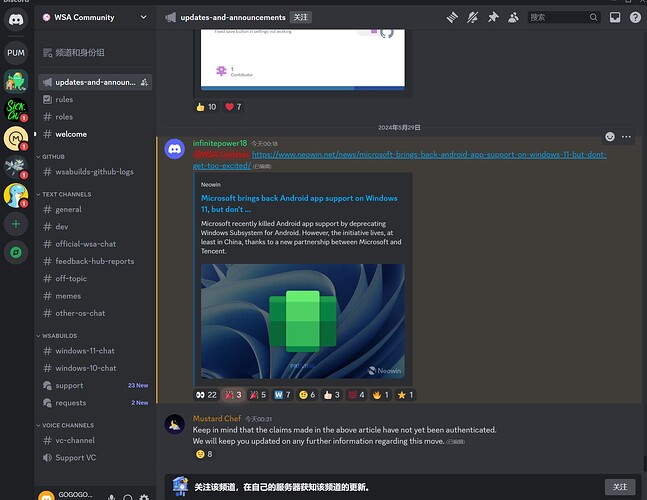Viewport: 647px width, 500px height.
Task: Open inbox icon in header
Action: (x=615, y=17)
